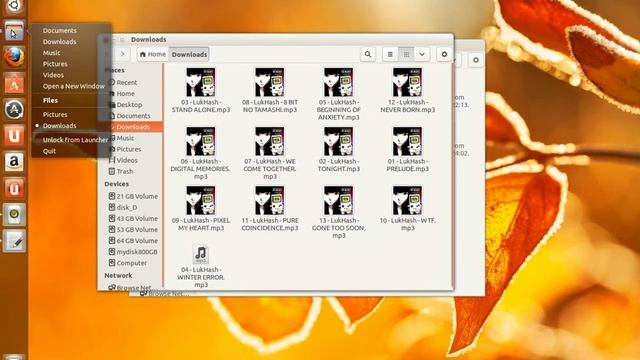The height and width of the screenshot is (360, 640).
Task: Select 06 - LukHash - DIGITAL MEMORIES.mp3
Action: (200, 153)
